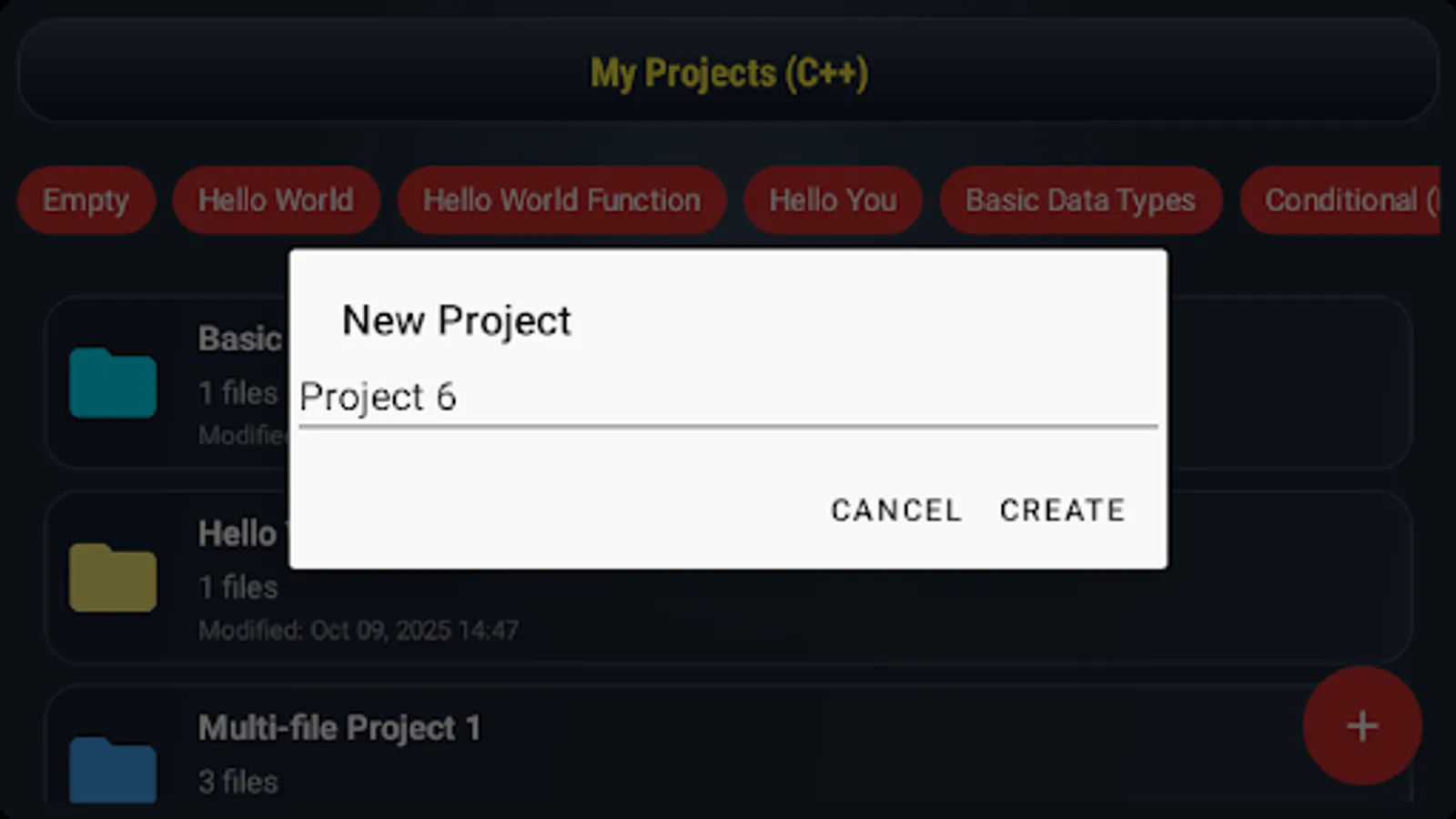Open the Multi-file Project 1 entry
This screenshot has width=1456, height=819.
[339, 727]
